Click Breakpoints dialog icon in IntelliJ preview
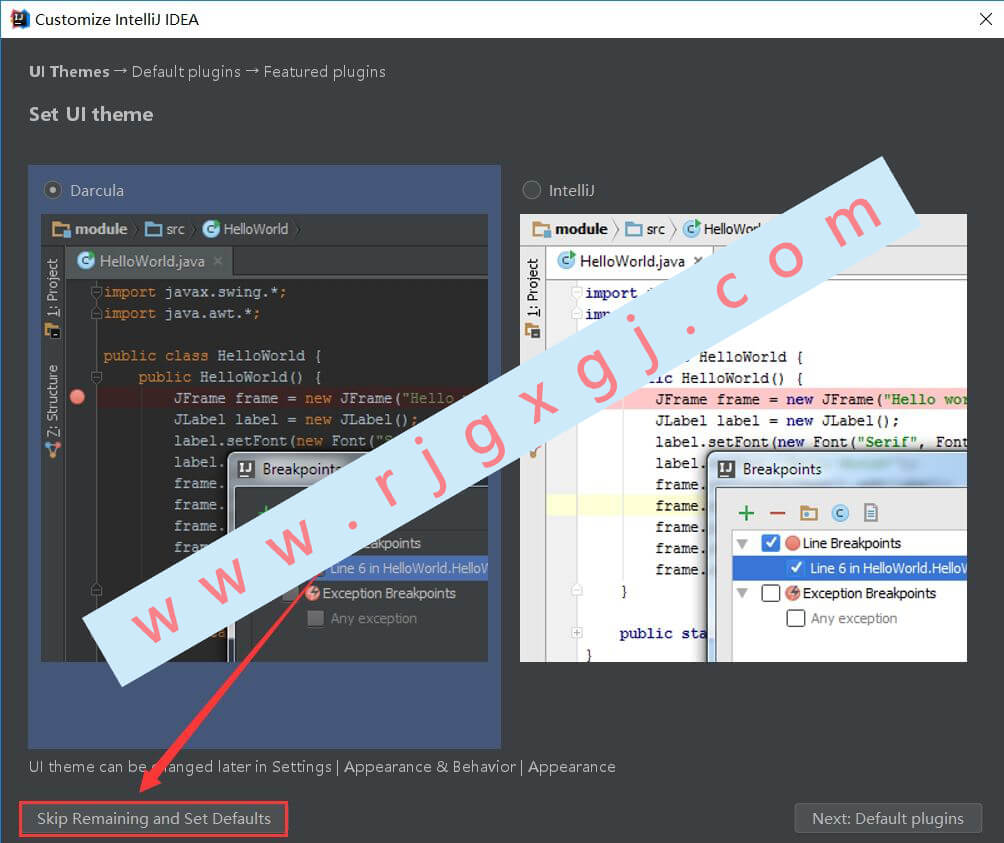1004x843 pixels. (x=726, y=469)
